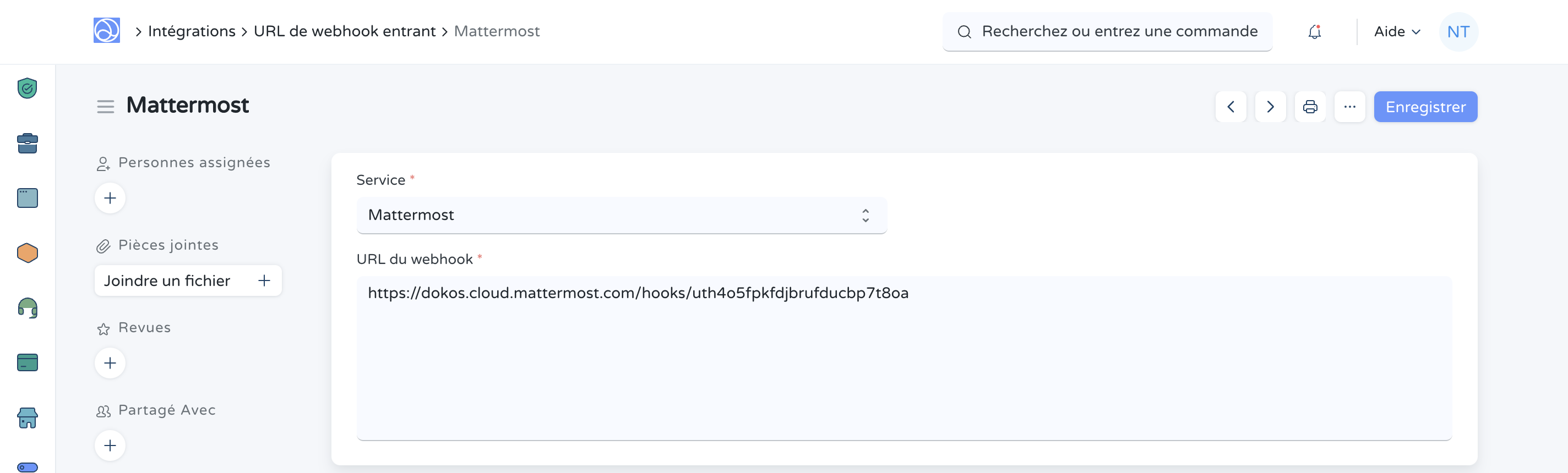Go to next record arrow
This screenshot has width=1568, height=473.
click(1270, 107)
